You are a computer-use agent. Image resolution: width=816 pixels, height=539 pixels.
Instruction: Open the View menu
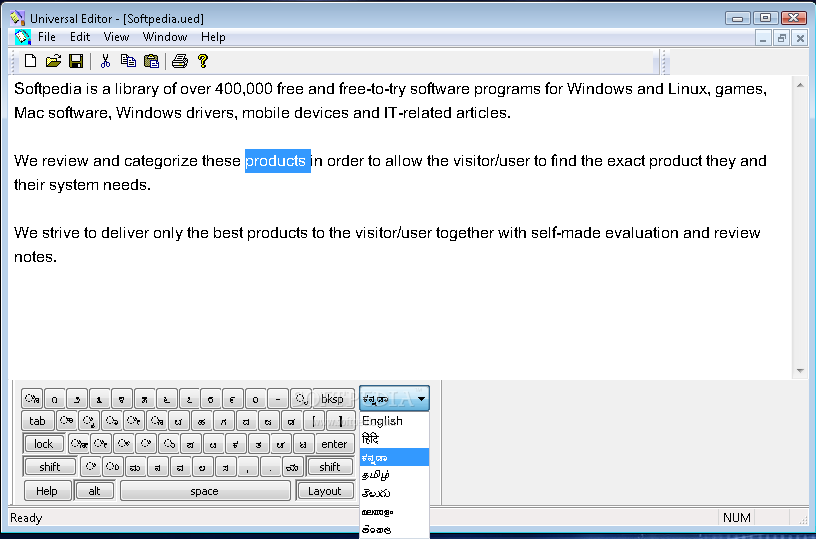click(116, 37)
